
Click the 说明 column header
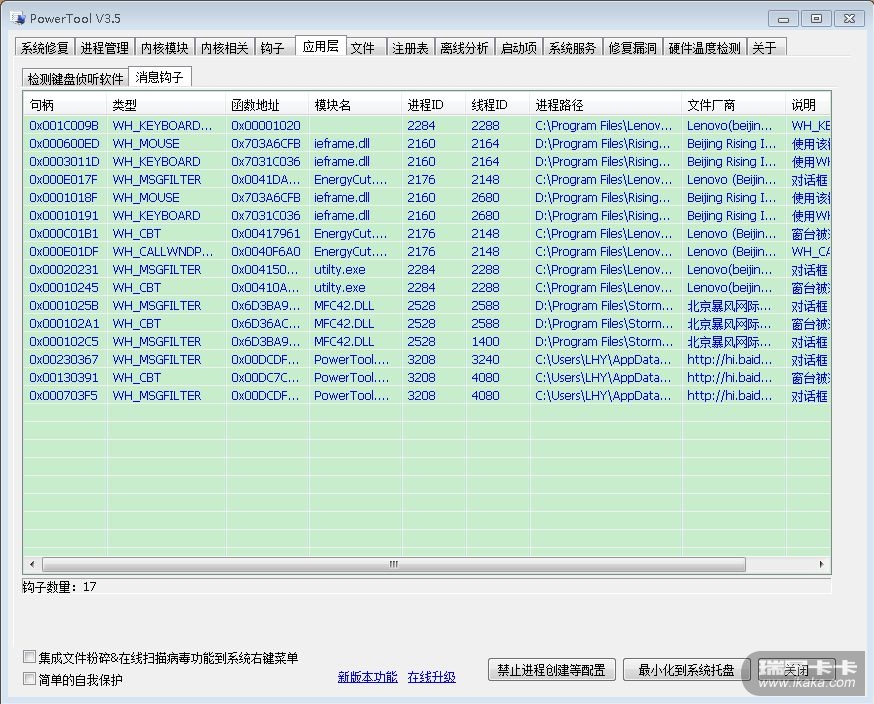click(x=808, y=105)
